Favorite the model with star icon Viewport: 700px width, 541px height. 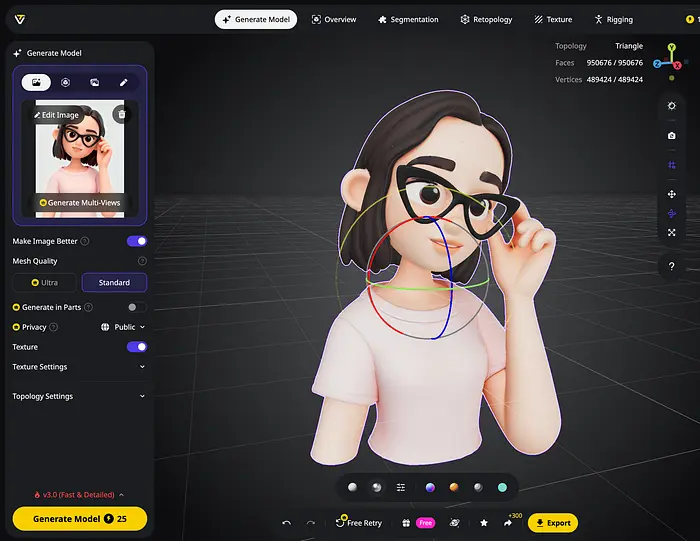click(x=484, y=523)
